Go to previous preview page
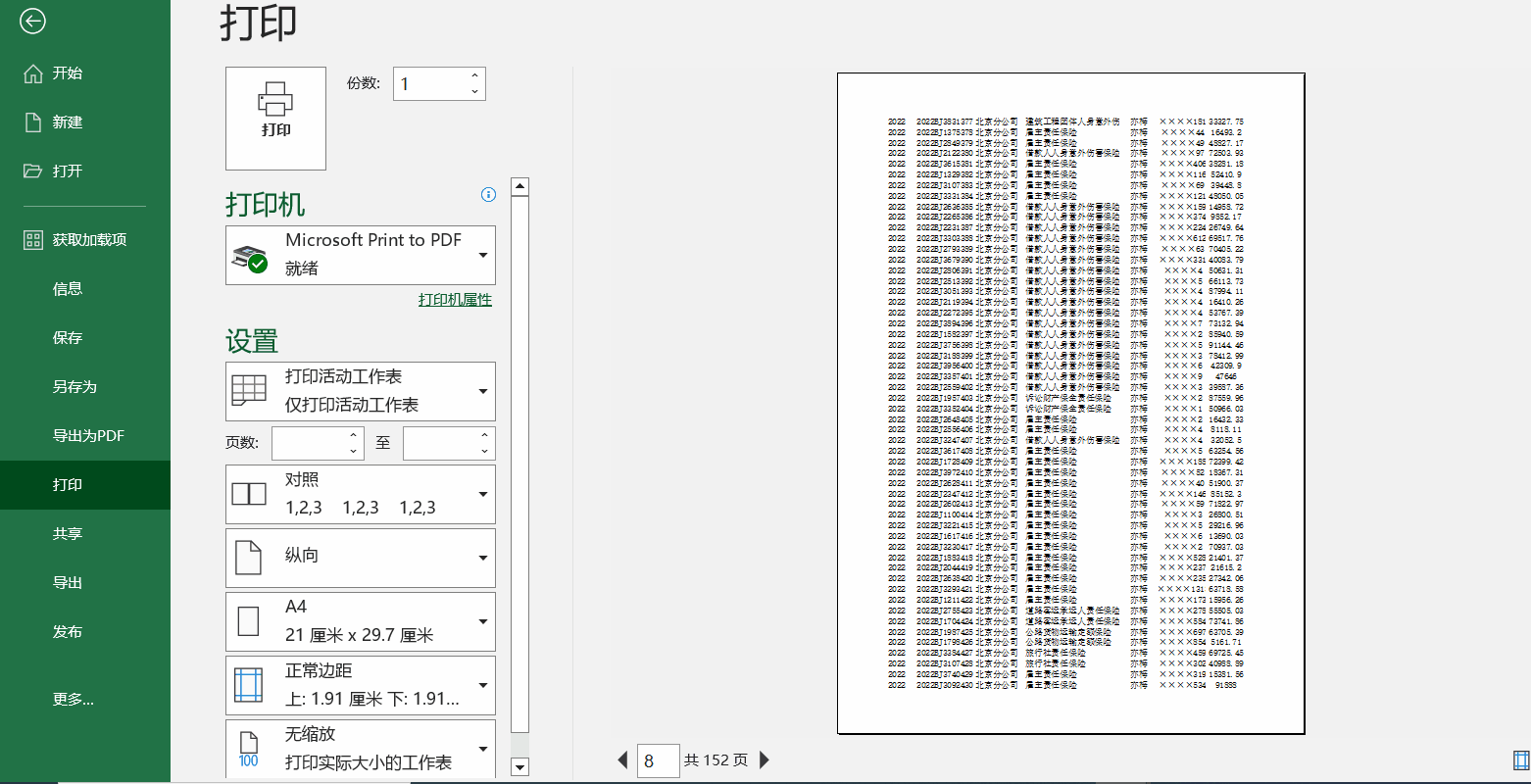This screenshot has height=784, width=1531. pos(622,759)
